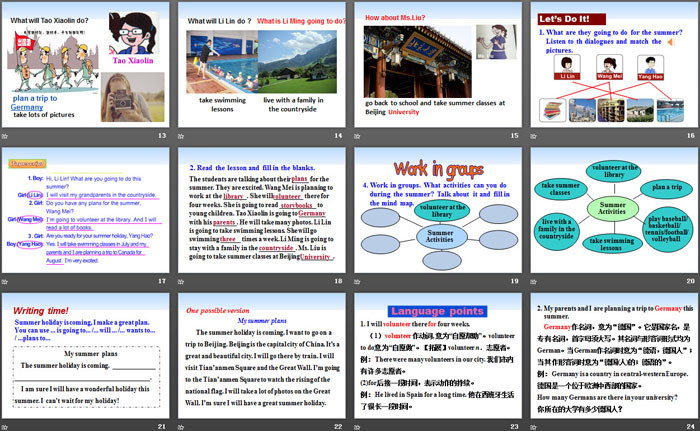Image resolution: width=700 pixels, height=431 pixels.
Task: Select the 'What will Tao Xiaolin do?' slide thumbnail
Action: 85,65
